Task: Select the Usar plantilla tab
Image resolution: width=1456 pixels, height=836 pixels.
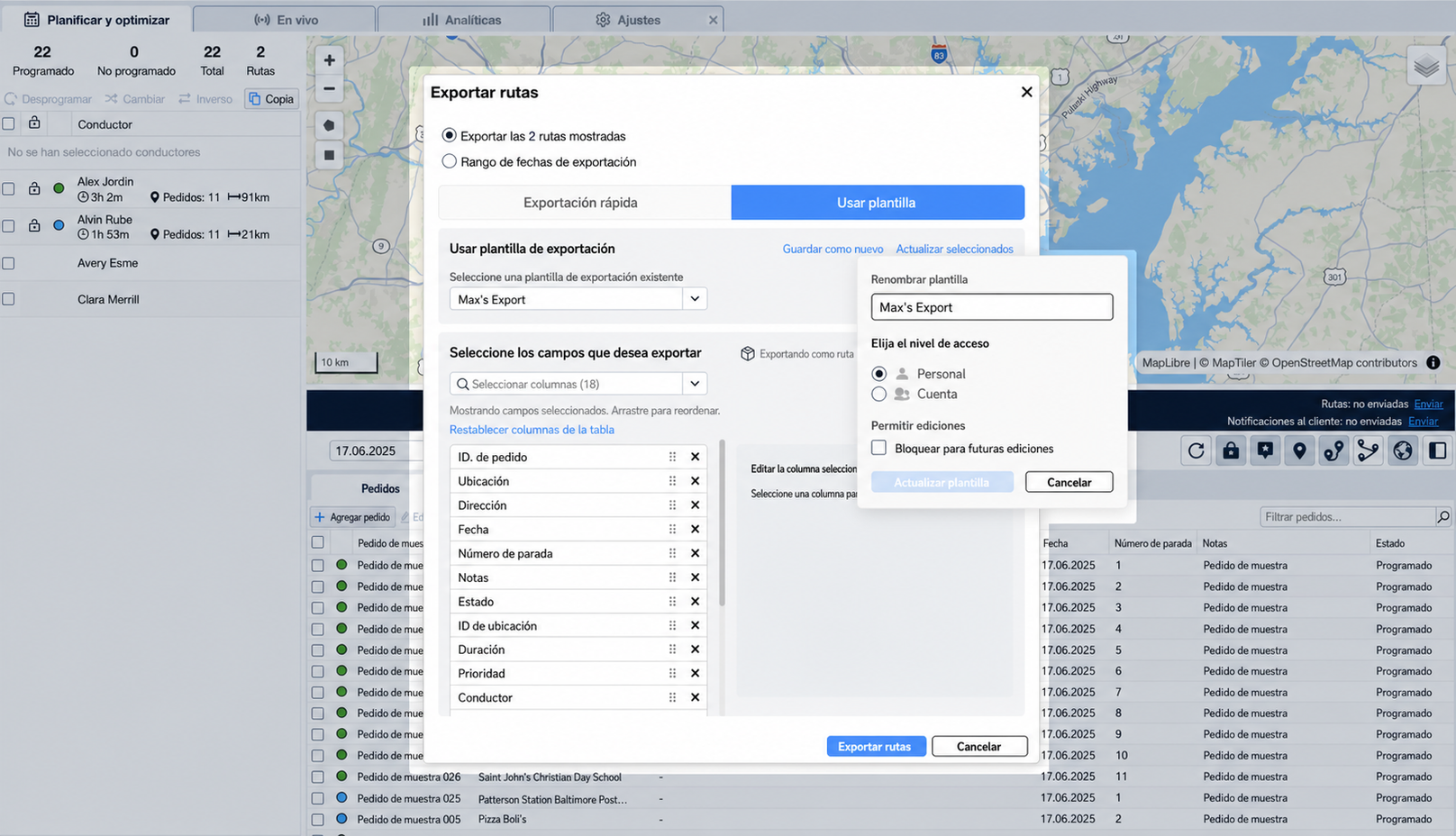Action: (878, 203)
